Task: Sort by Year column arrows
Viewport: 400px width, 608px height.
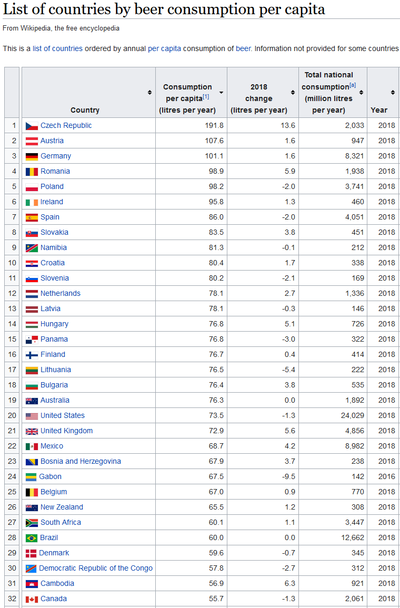Action: tap(393, 92)
